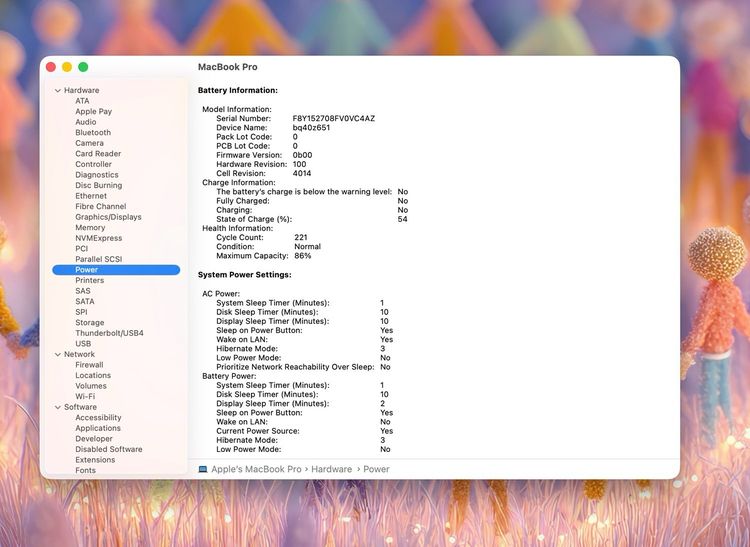Click Power in the path bar
The image size is (750, 547).
[x=376, y=469]
